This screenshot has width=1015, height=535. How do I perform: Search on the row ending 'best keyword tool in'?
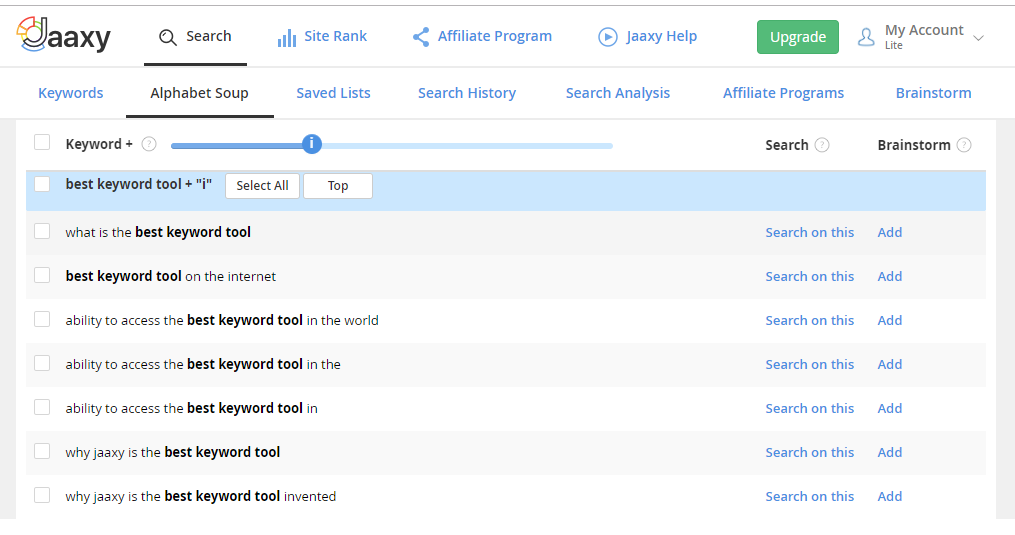click(x=809, y=409)
